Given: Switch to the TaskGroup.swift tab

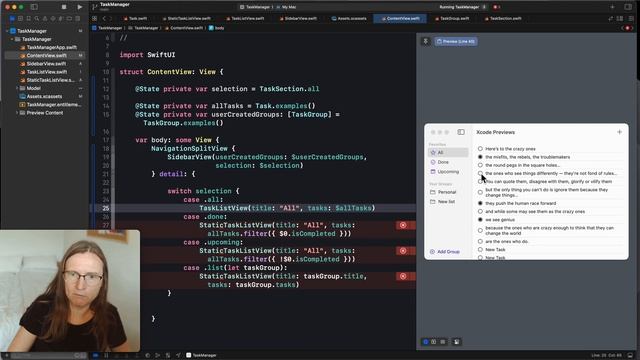Looking at the screenshot, I should (x=452, y=18).
